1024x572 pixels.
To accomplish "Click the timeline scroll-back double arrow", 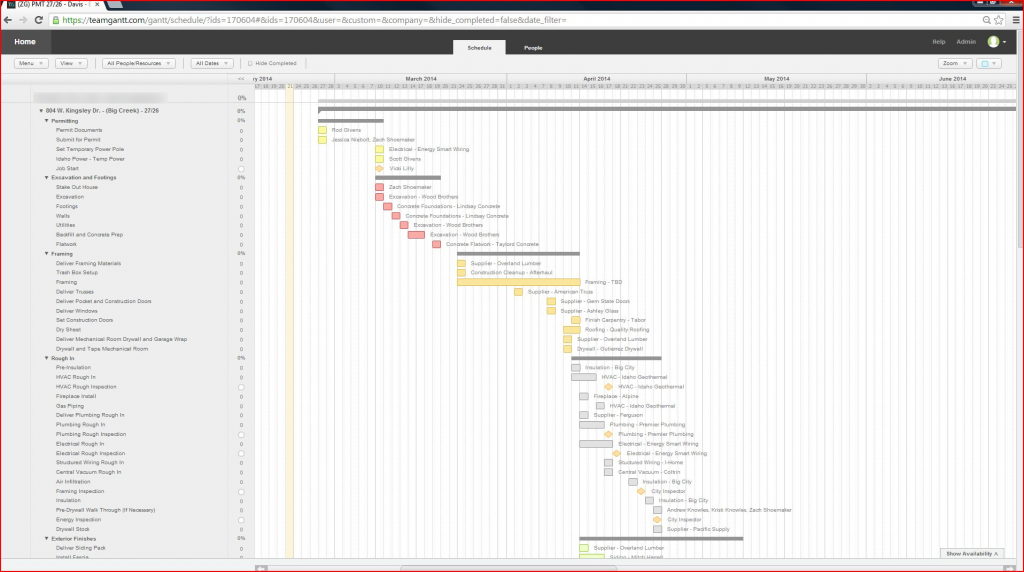I will 241,79.
